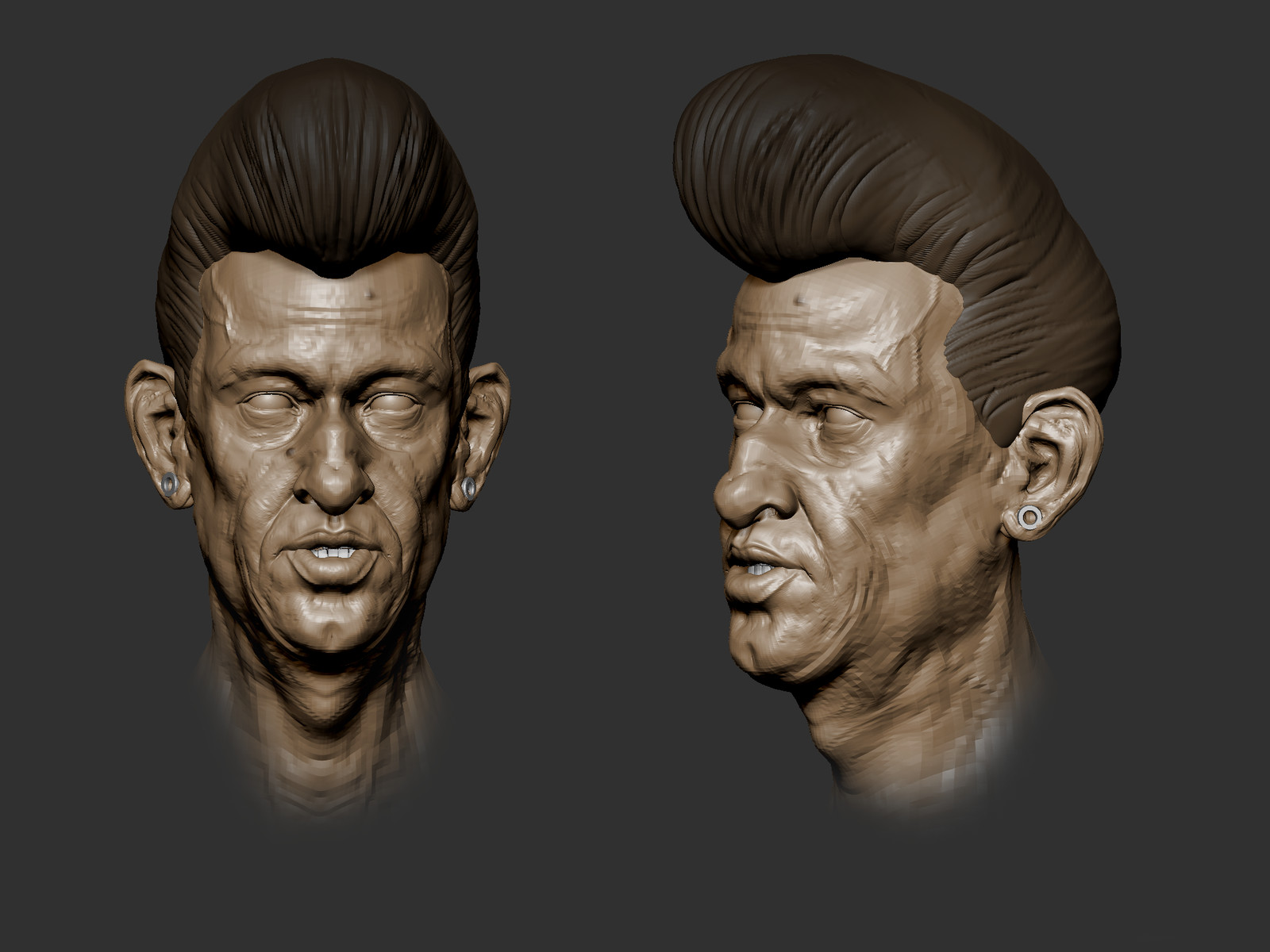
Task: Select the front-facing head sculpt
Action: [317, 436]
